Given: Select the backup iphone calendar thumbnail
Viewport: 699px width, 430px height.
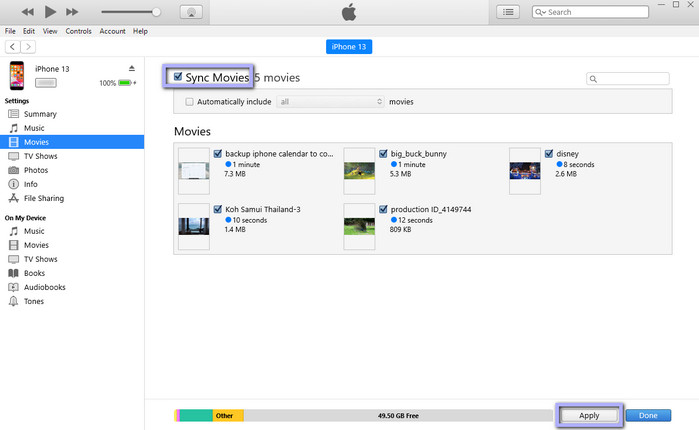Looking at the screenshot, I should (194, 171).
